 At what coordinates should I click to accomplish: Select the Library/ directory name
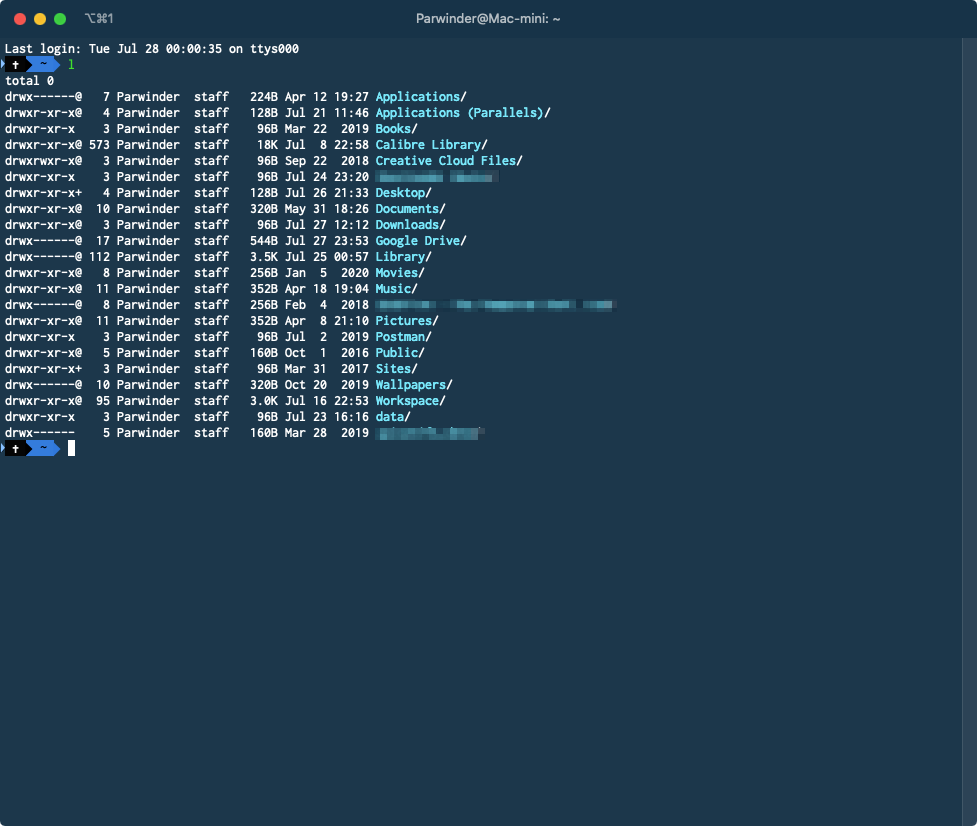tap(403, 257)
